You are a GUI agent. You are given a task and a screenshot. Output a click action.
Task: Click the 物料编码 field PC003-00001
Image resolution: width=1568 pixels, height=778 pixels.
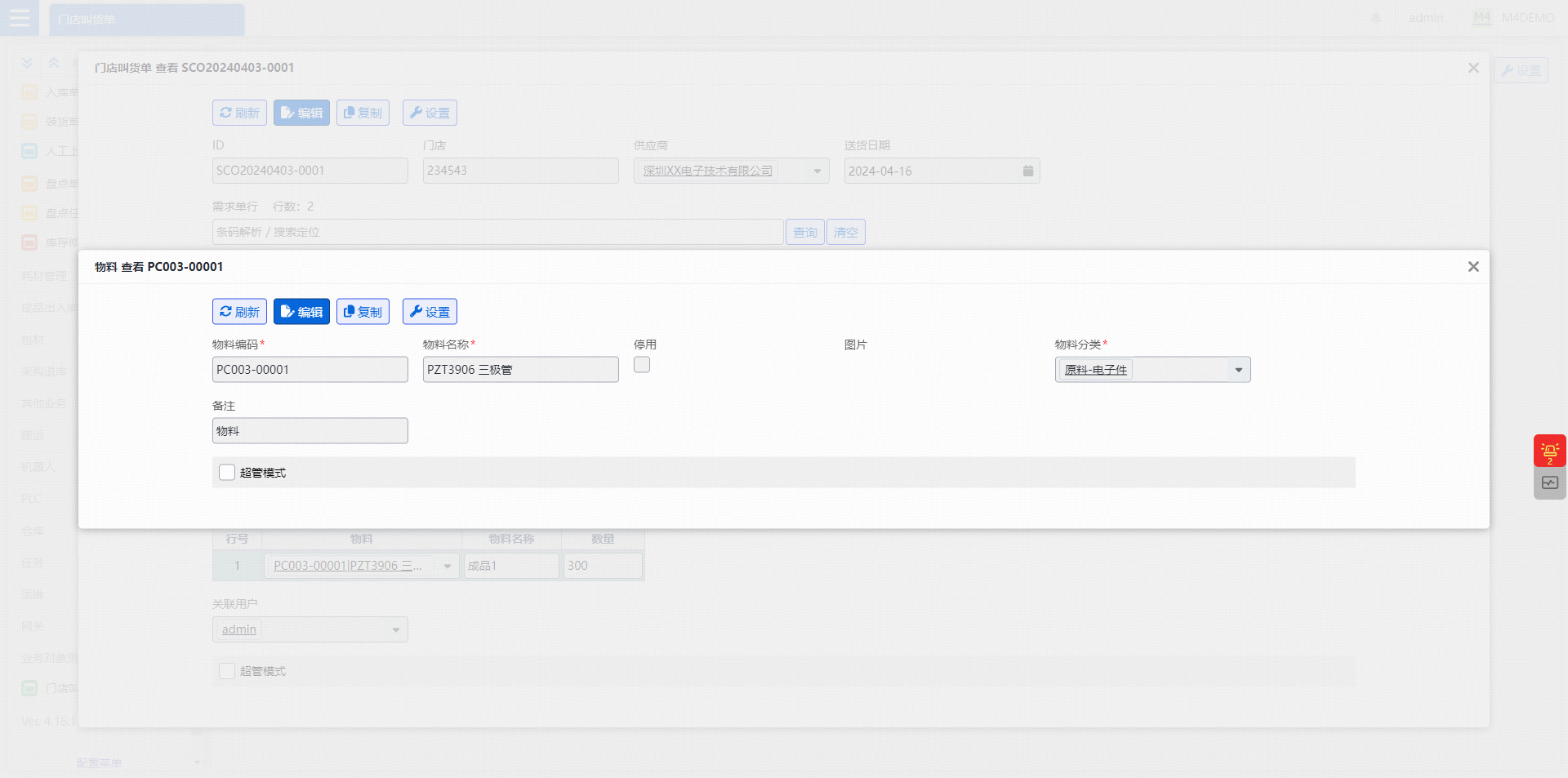click(310, 370)
